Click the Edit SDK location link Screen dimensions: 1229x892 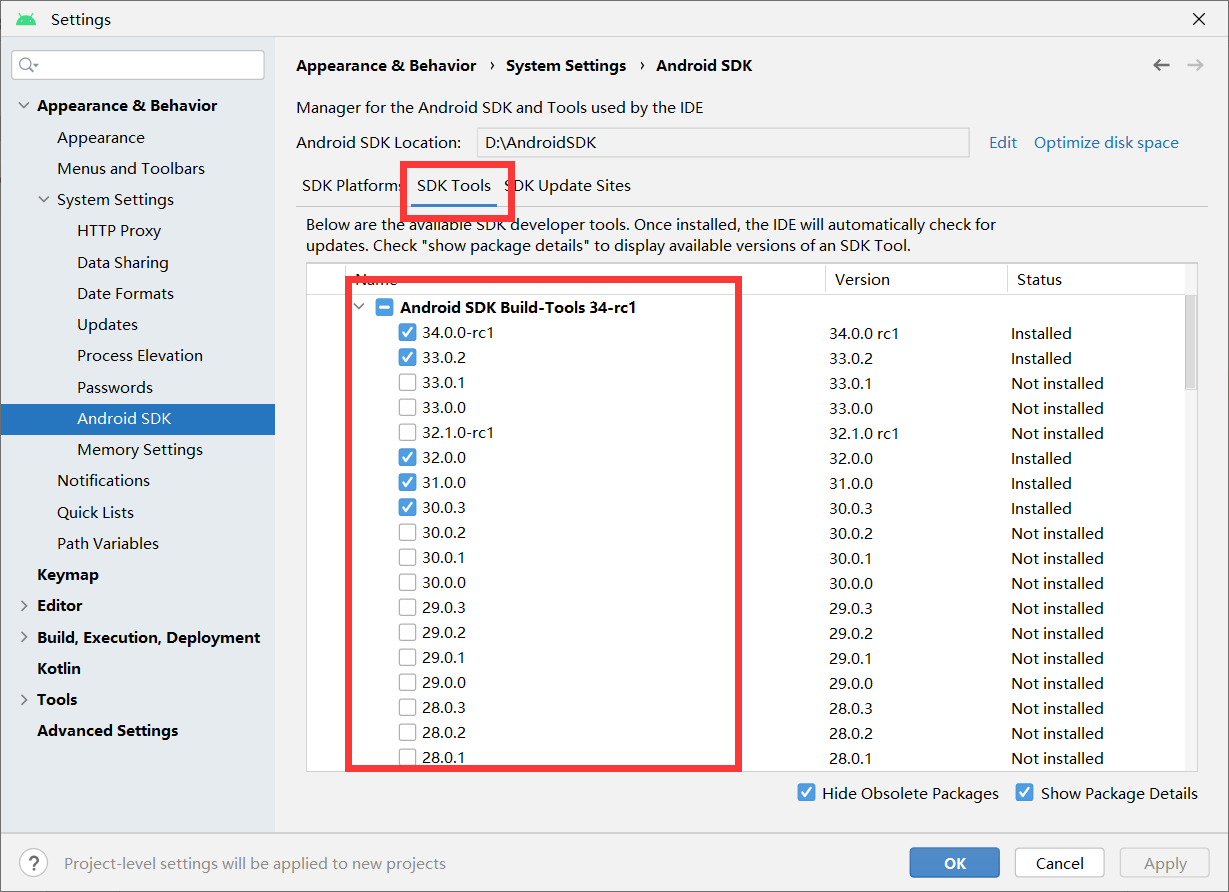click(x=1003, y=143)
